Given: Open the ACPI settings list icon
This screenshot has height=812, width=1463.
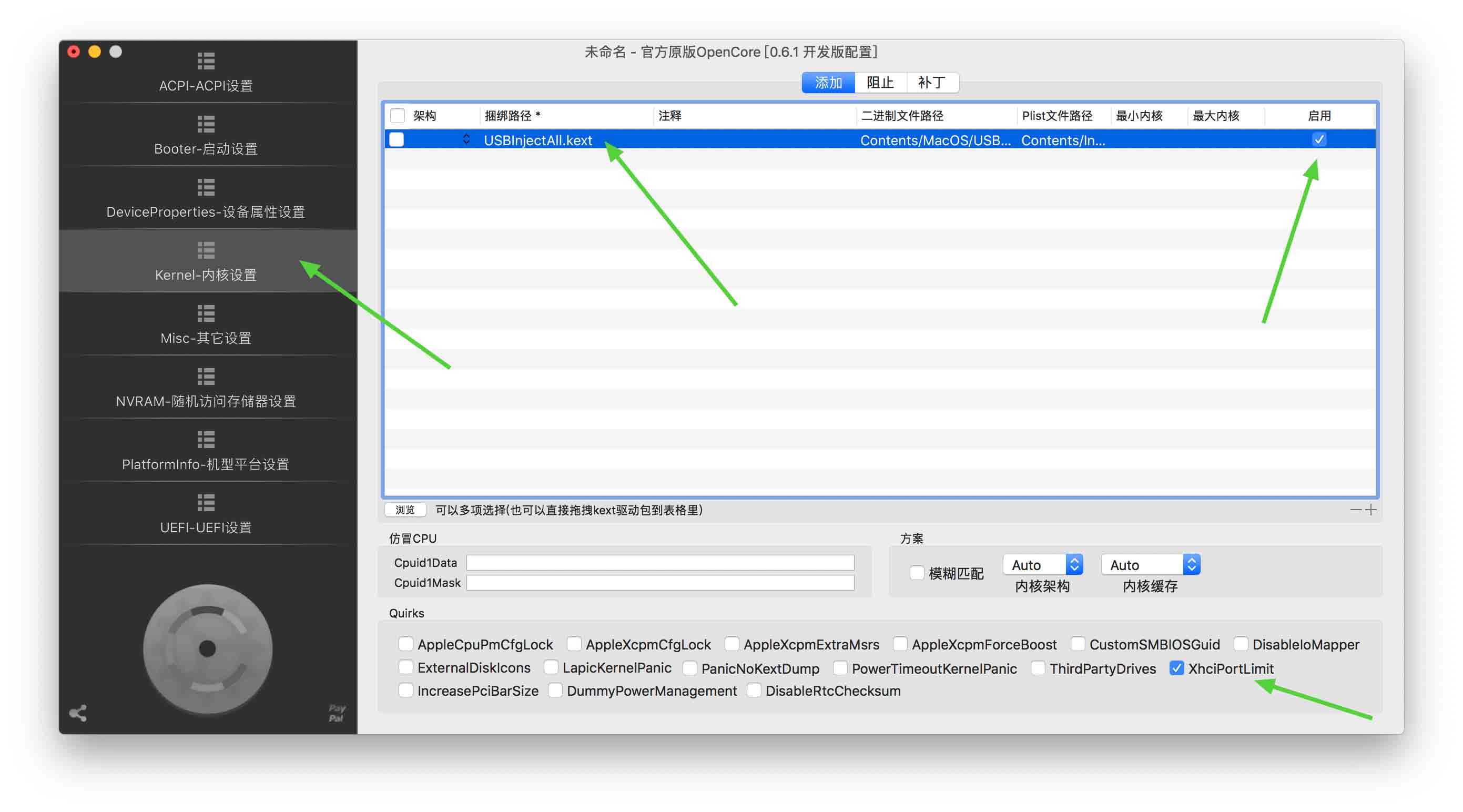Looking at the screenshot, I should 206,61.
